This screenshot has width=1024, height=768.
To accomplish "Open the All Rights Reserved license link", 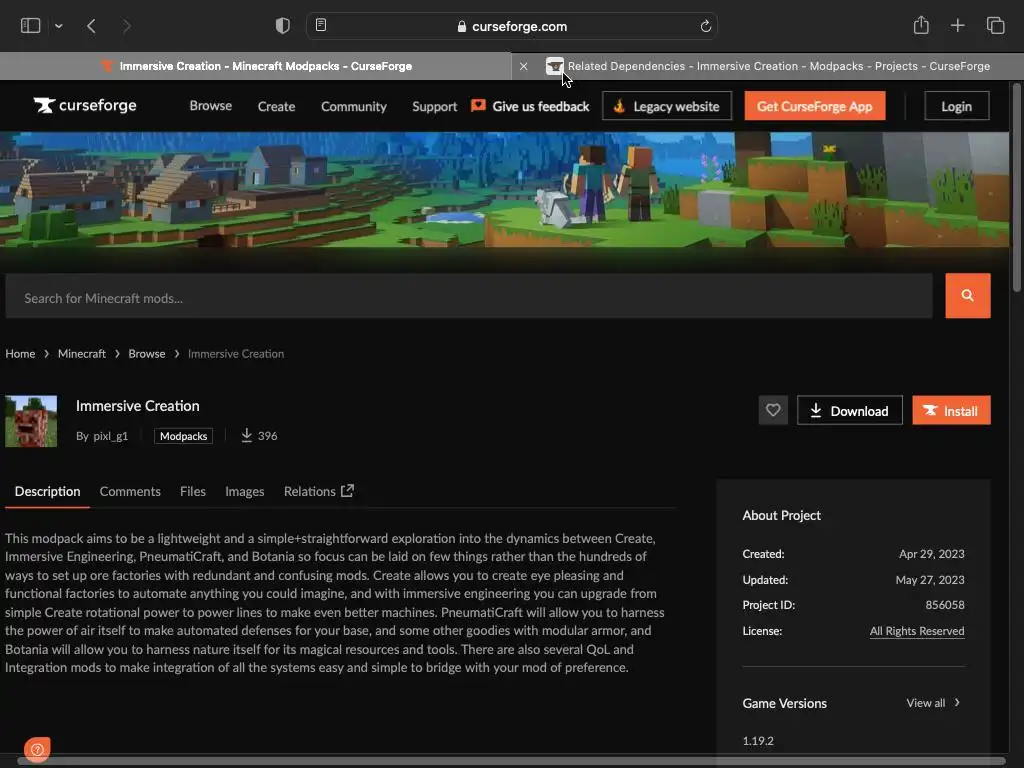I will click(917, 631).
